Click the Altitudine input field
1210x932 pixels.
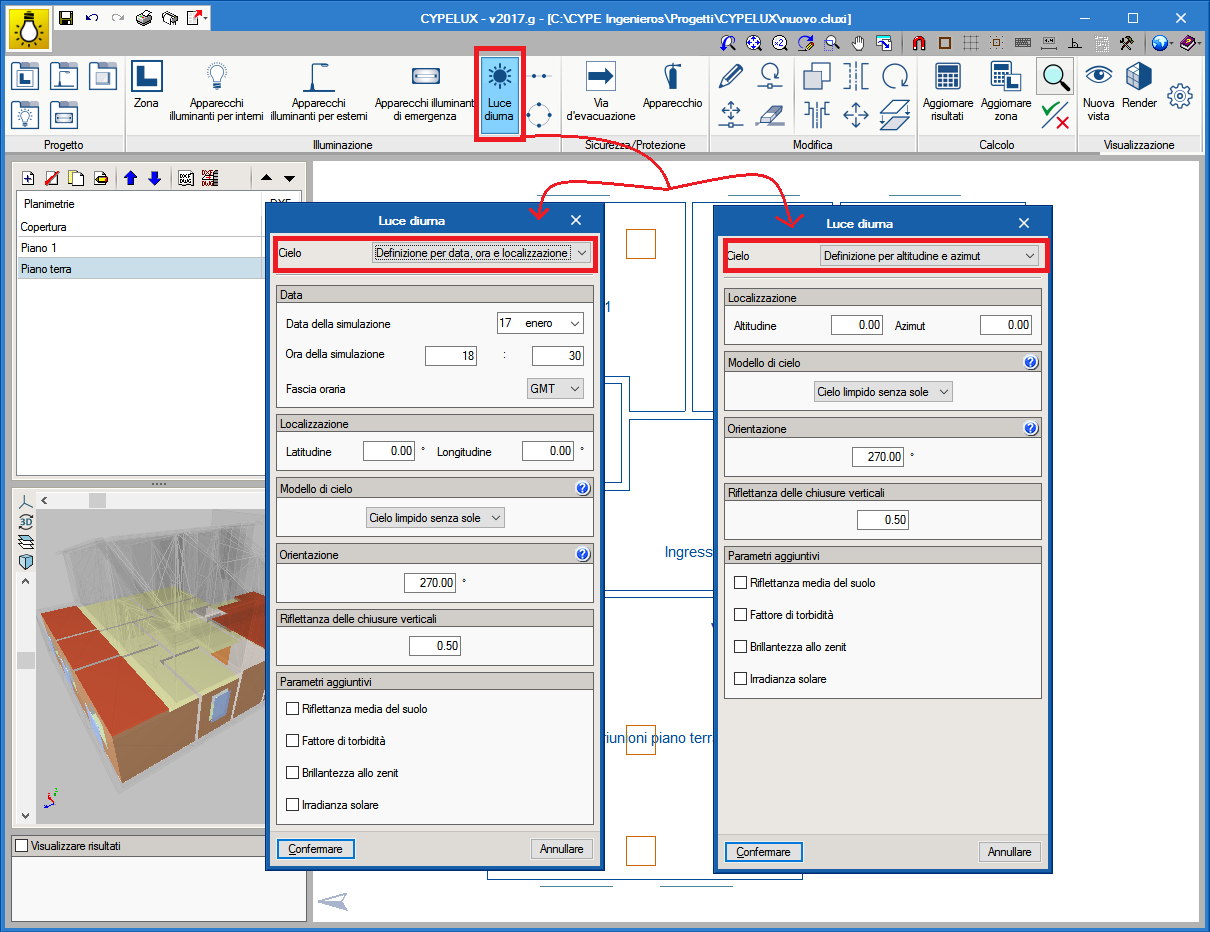[x=857, y=325]
